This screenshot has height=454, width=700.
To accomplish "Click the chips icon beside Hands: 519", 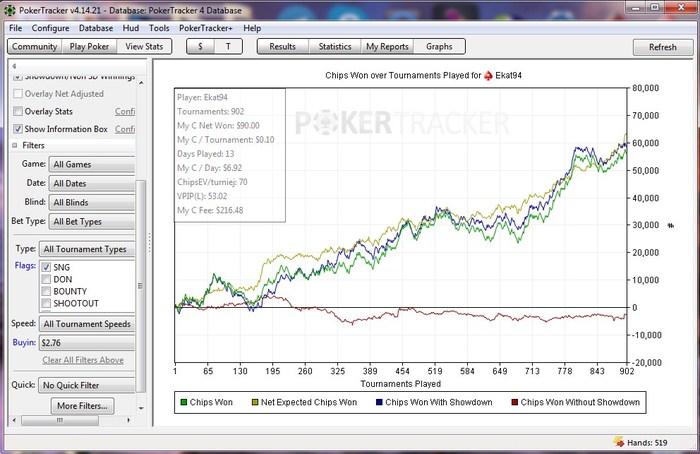I will click(x=619, y=442).
